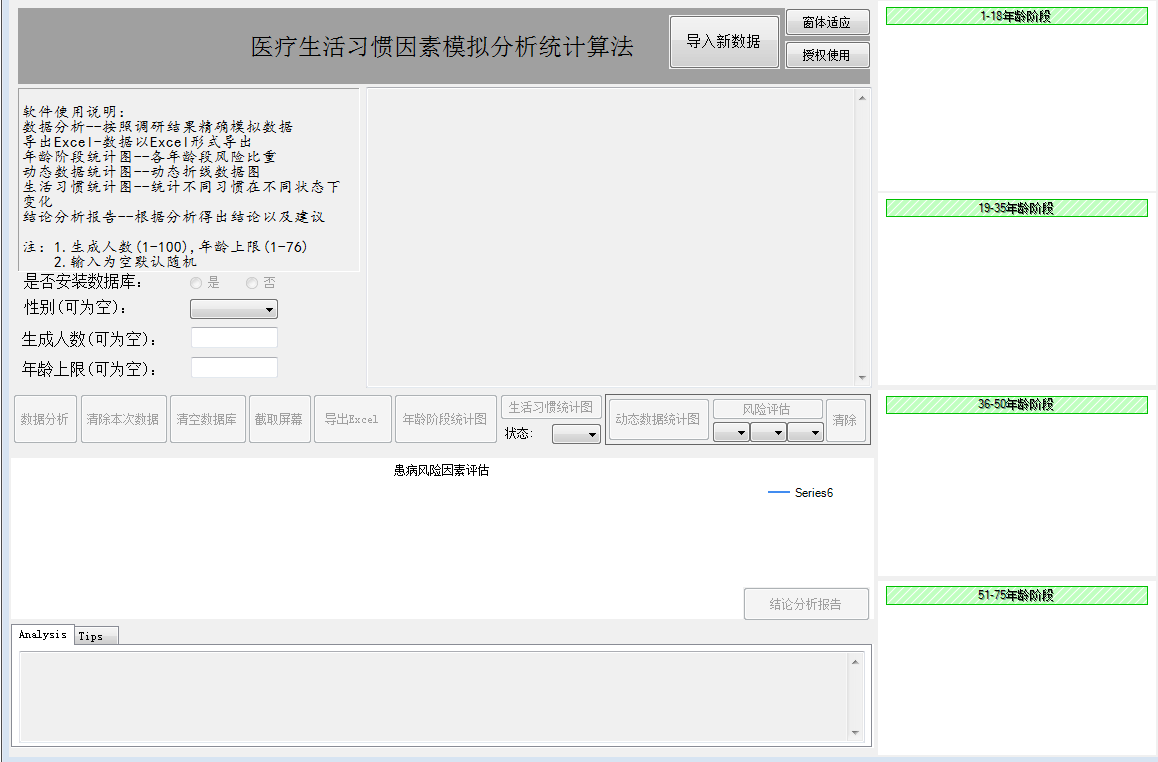Click the 数据分析 button
This screenshot has width=1158, height=762.
click(x=45, y=419)
